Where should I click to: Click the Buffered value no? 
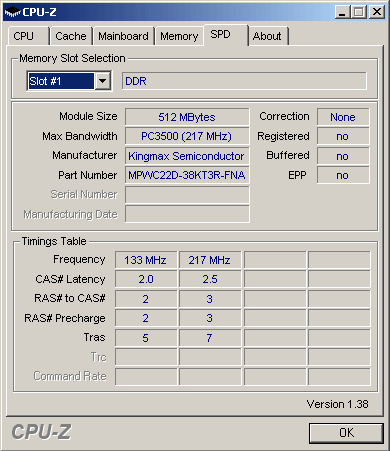pos(343,156)
